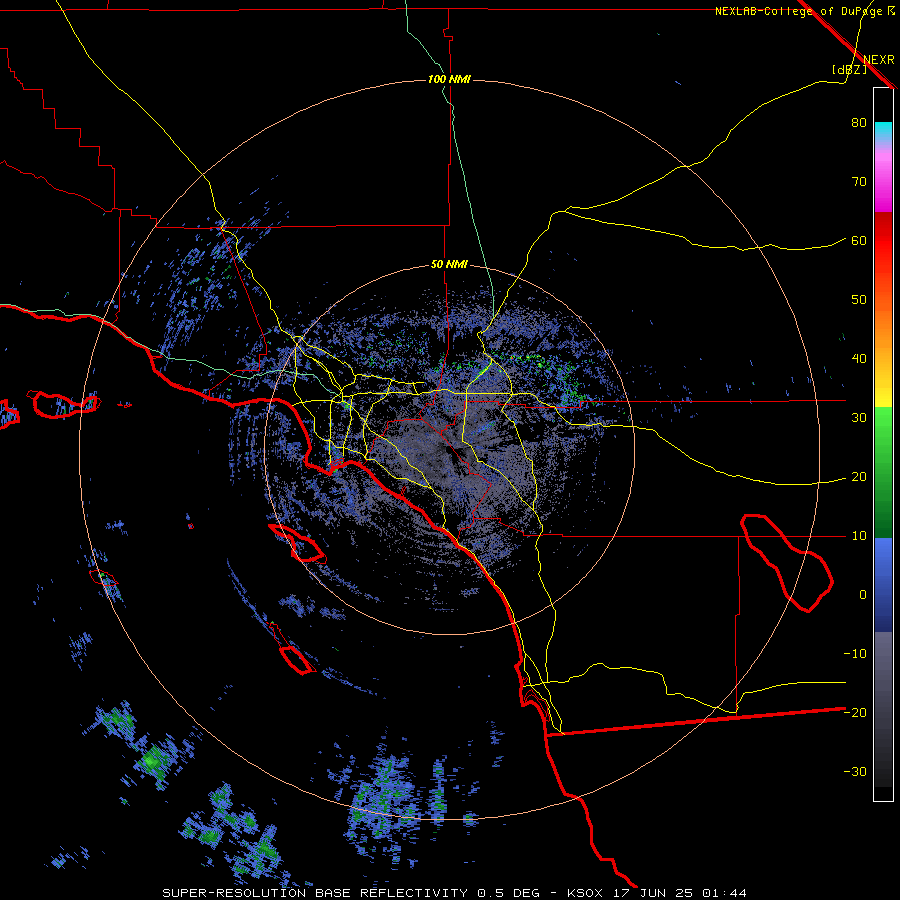The height and width of the screenshot is (900, 900).
Task: Click the 60 value on the dBZ scale
Action: [859, 240]
